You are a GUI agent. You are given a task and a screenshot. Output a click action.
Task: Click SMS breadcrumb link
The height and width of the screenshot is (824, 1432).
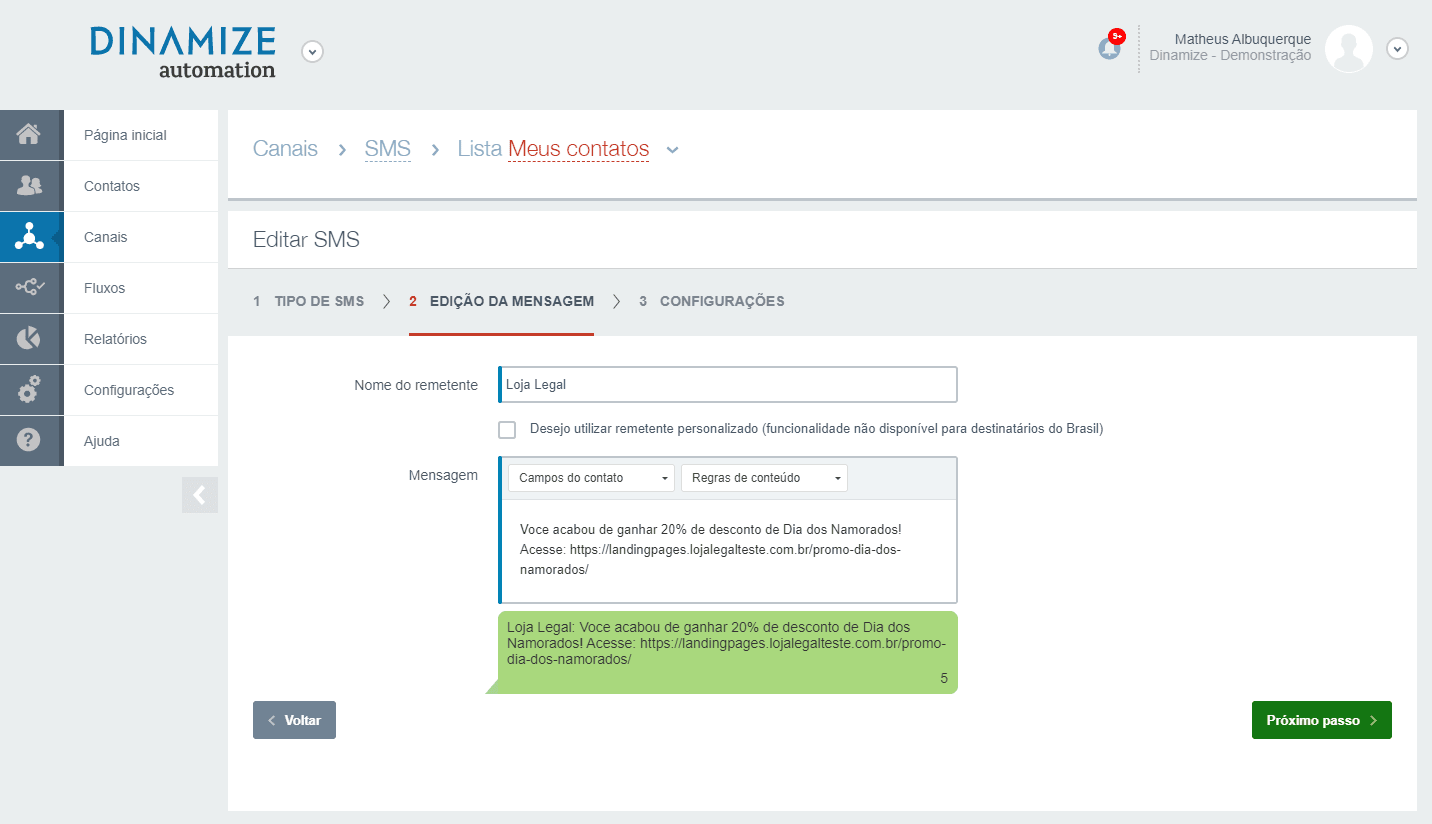coord(388,149)
